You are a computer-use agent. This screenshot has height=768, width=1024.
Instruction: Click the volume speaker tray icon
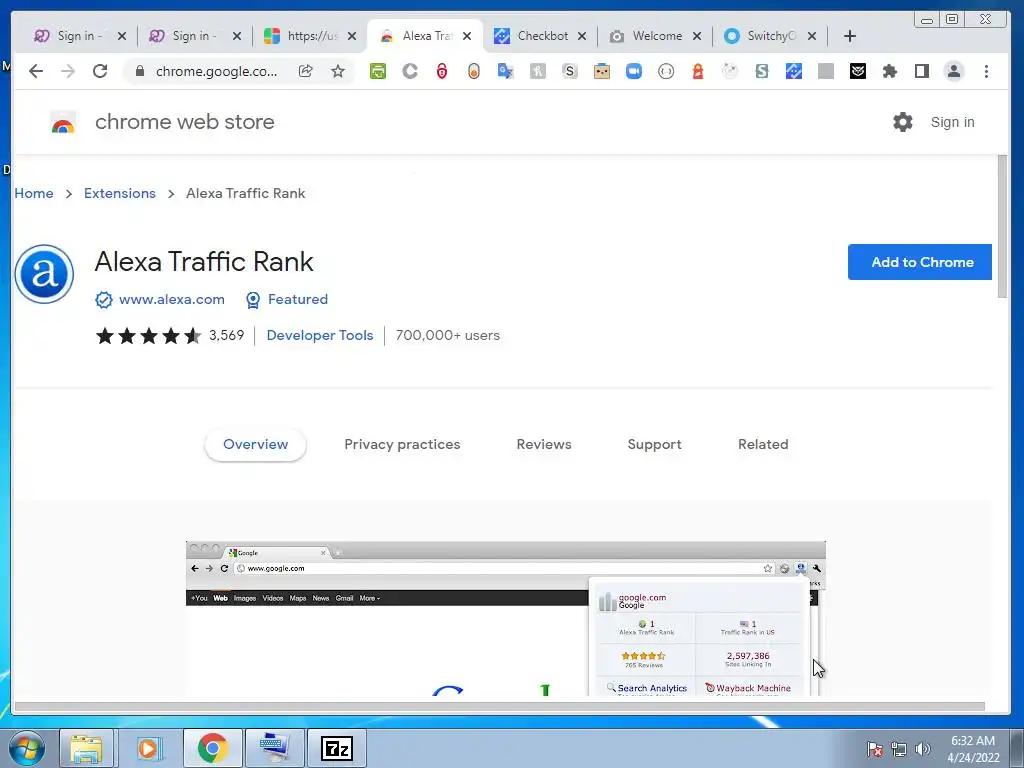pyautogui.click(x=922, y=748)
